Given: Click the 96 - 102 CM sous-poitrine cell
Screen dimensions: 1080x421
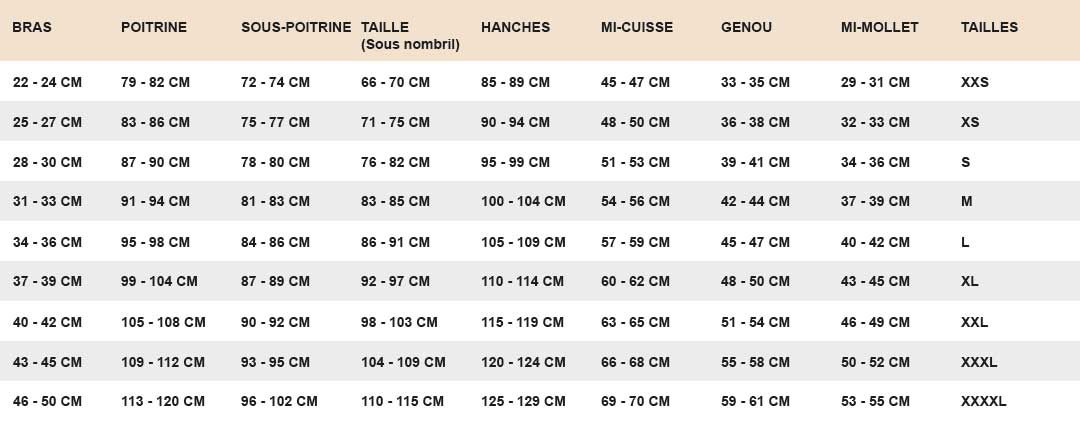Looking at the screenshot, I should click(279, 402).
